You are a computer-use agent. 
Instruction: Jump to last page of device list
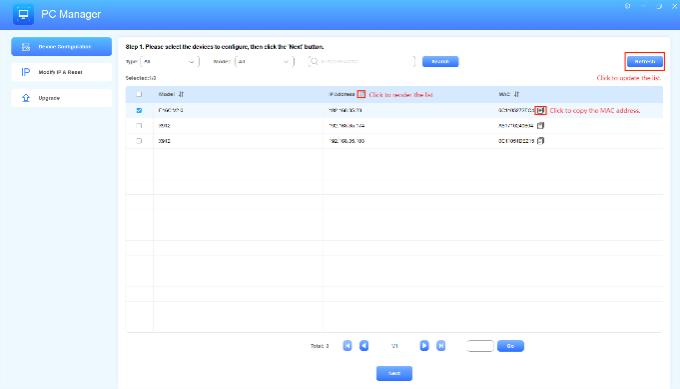pos(441,346)
